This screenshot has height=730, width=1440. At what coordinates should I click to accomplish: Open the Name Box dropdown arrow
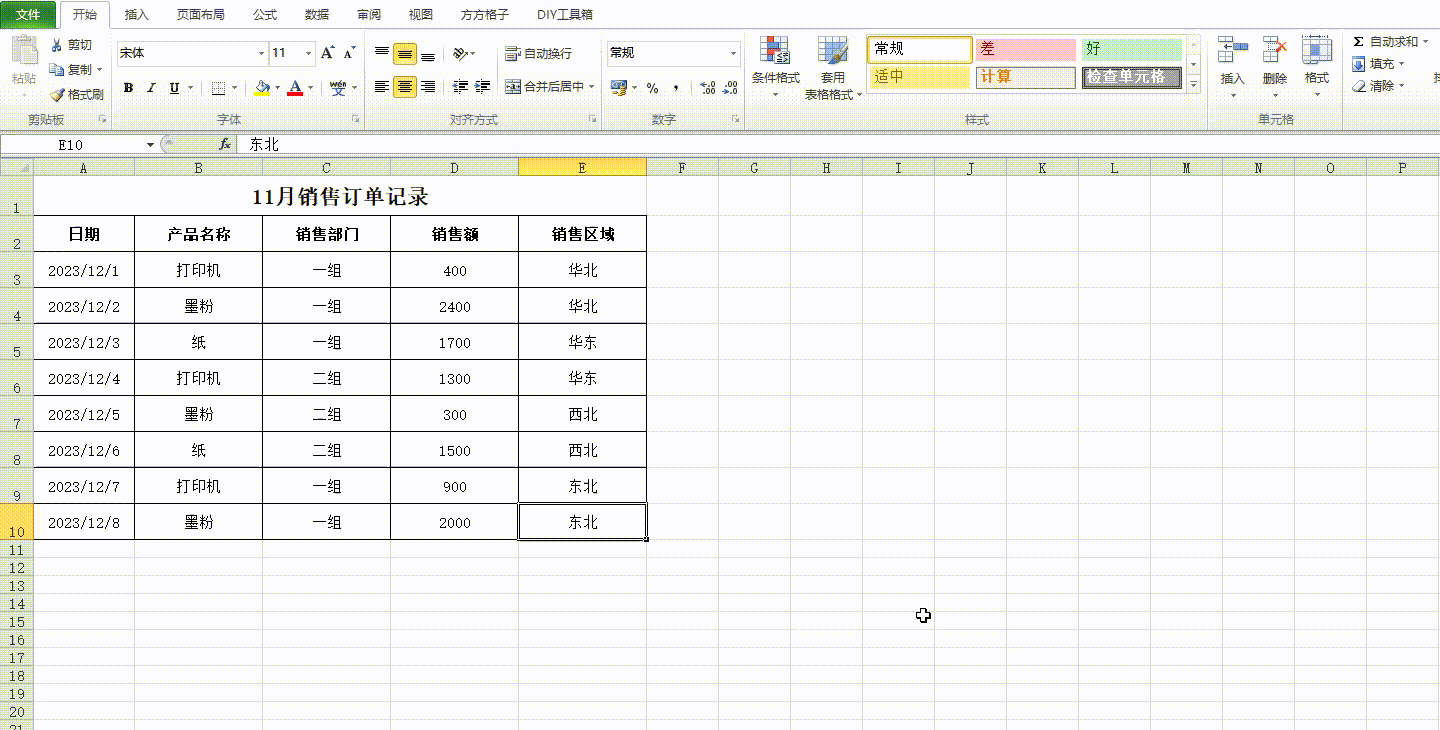pos(150,145)
